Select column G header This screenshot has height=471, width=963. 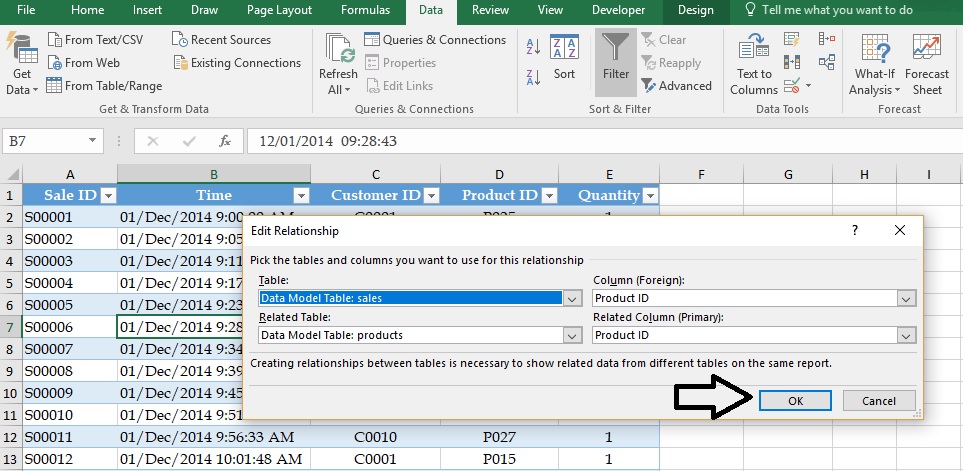pyautogui.click(x=788, y=174)
